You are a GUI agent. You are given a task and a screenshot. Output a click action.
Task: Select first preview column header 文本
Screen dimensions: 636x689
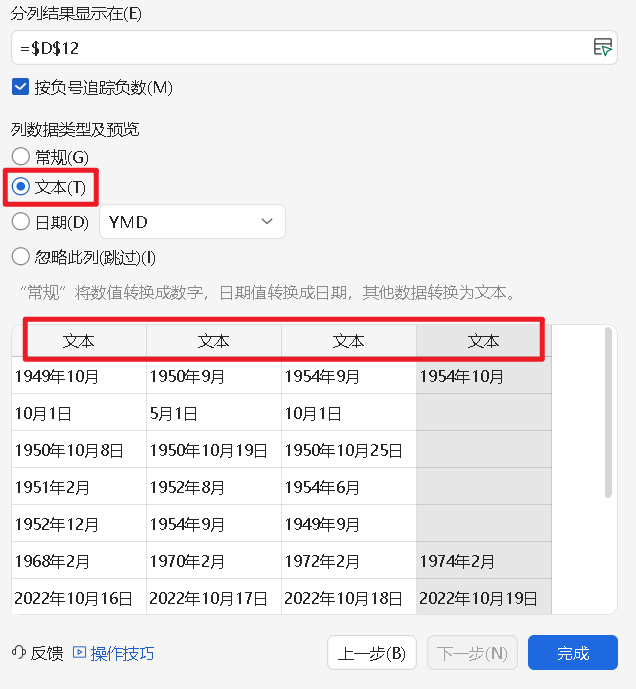click(x=79, y=341)
